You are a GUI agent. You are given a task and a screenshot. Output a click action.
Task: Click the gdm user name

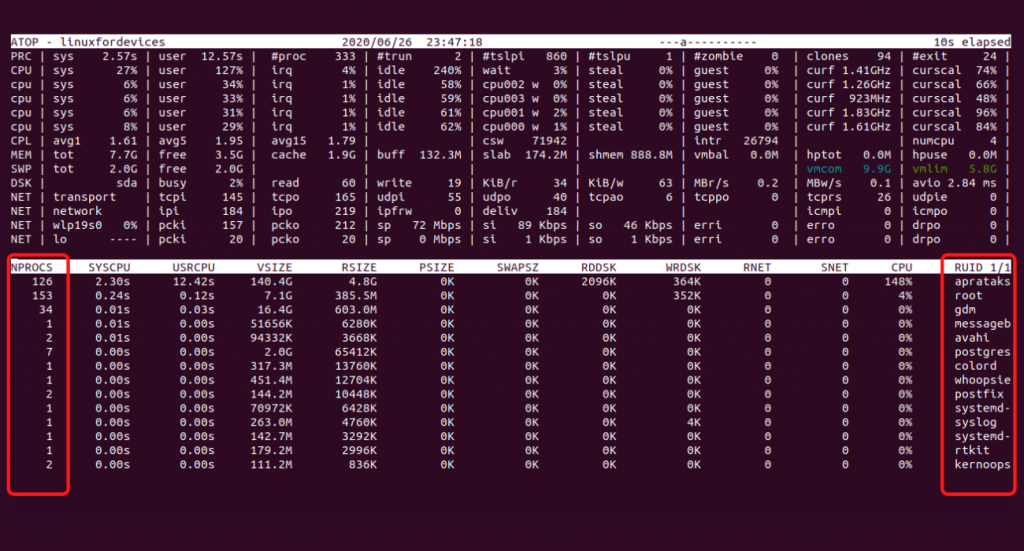tap(965, 310)
